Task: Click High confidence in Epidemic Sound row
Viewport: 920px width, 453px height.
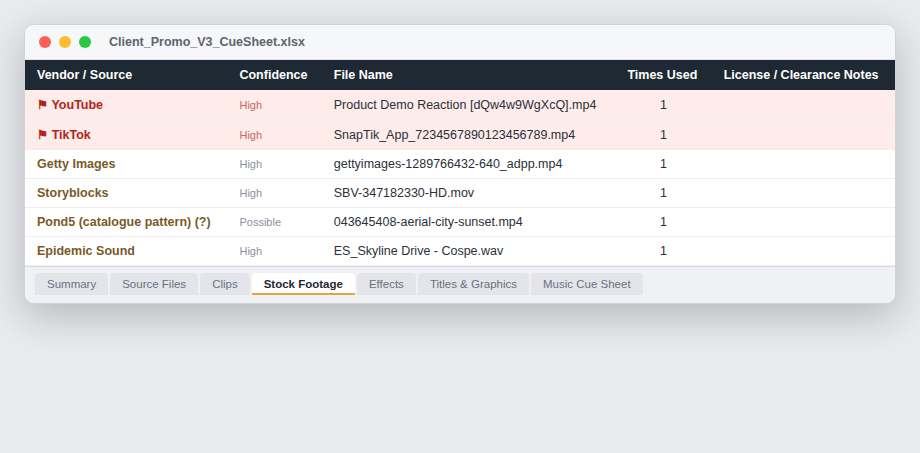Action: [251, 252]
